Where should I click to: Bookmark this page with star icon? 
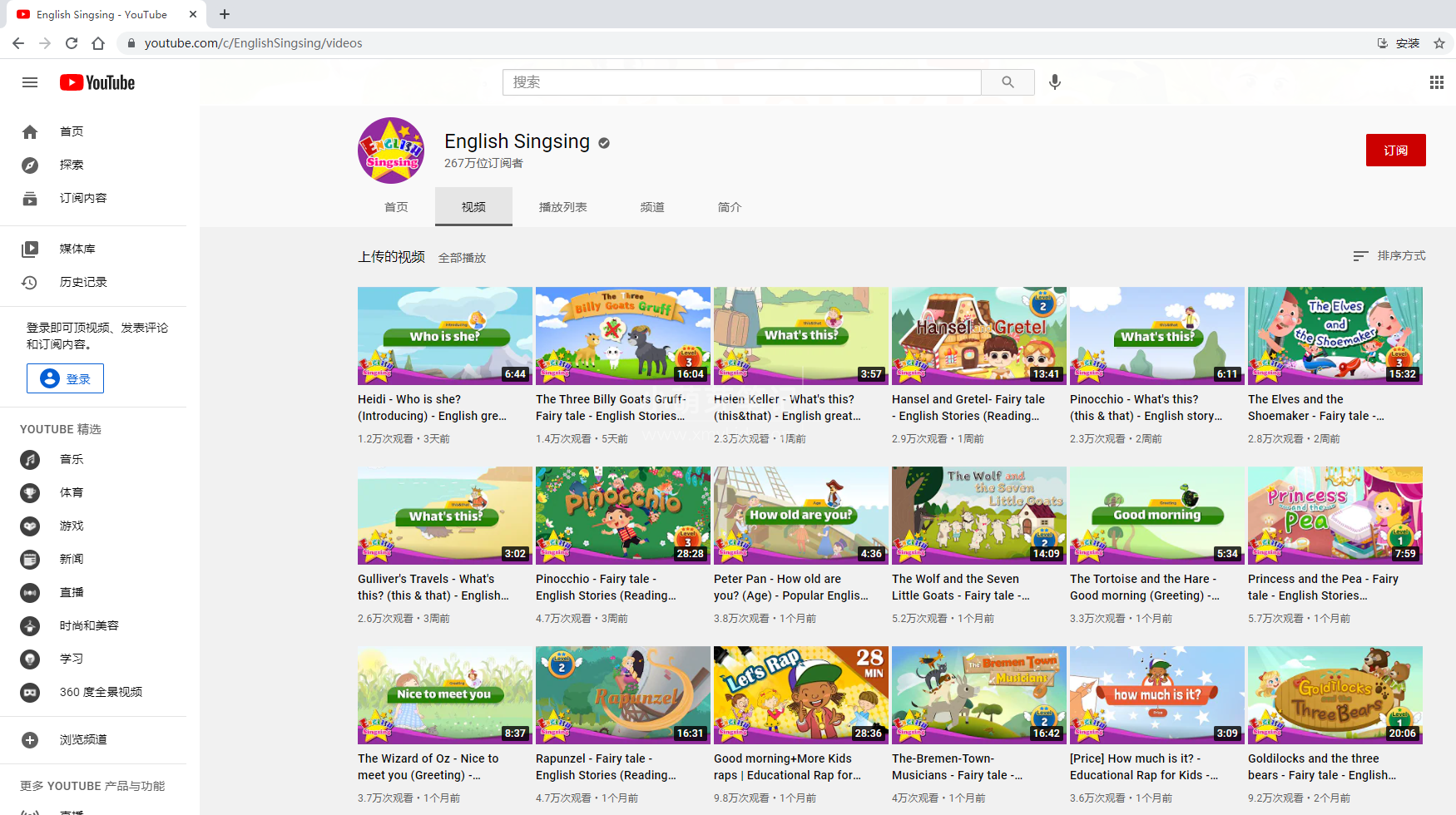(1439, 43)
